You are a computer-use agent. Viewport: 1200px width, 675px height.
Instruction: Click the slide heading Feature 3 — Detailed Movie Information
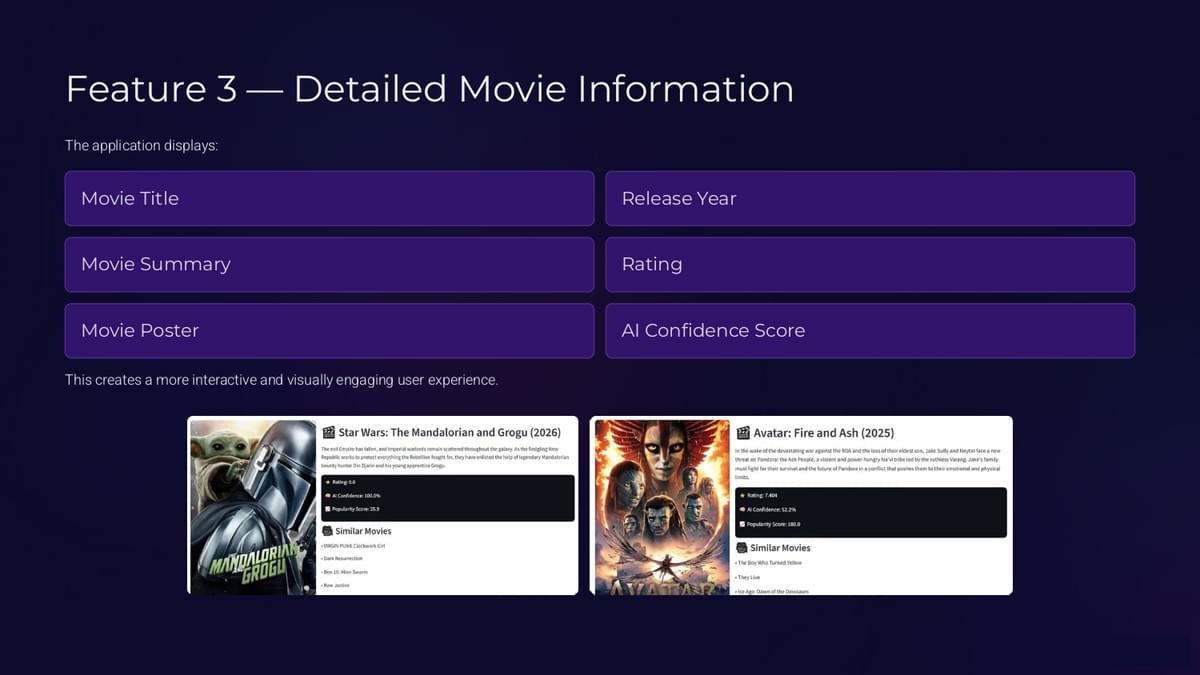coord(430,89)
